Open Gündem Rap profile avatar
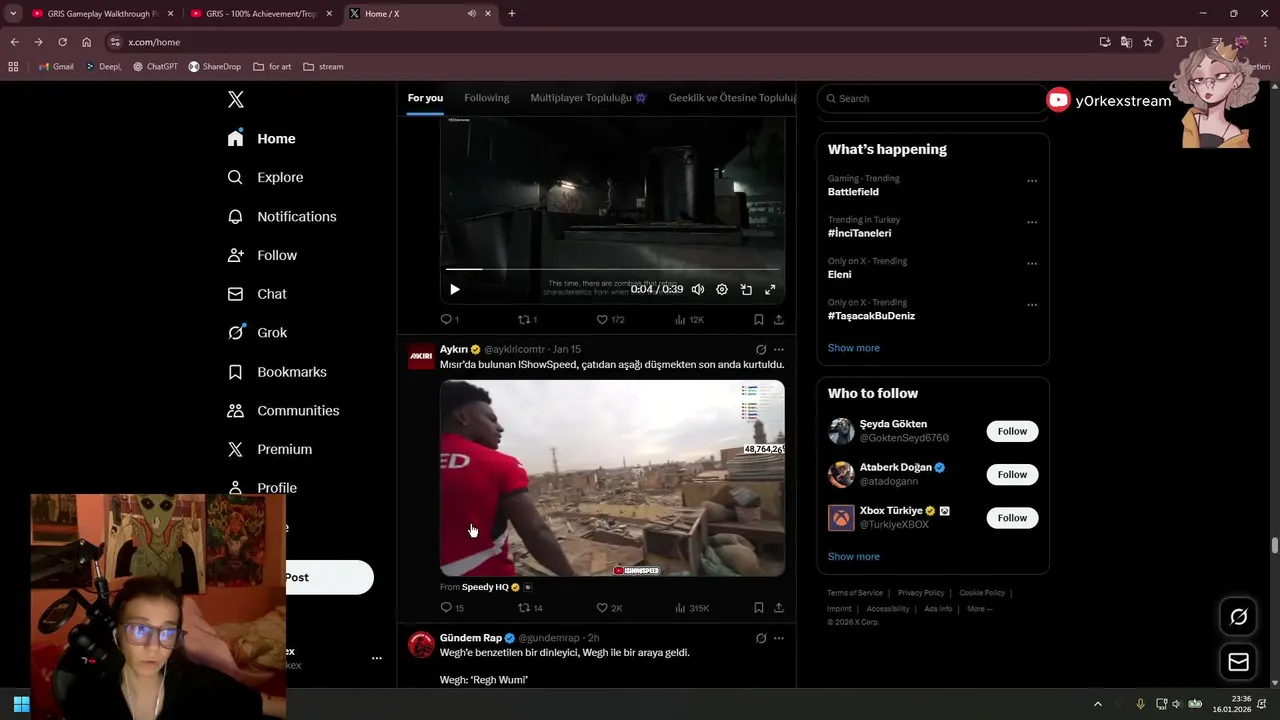 421,644
